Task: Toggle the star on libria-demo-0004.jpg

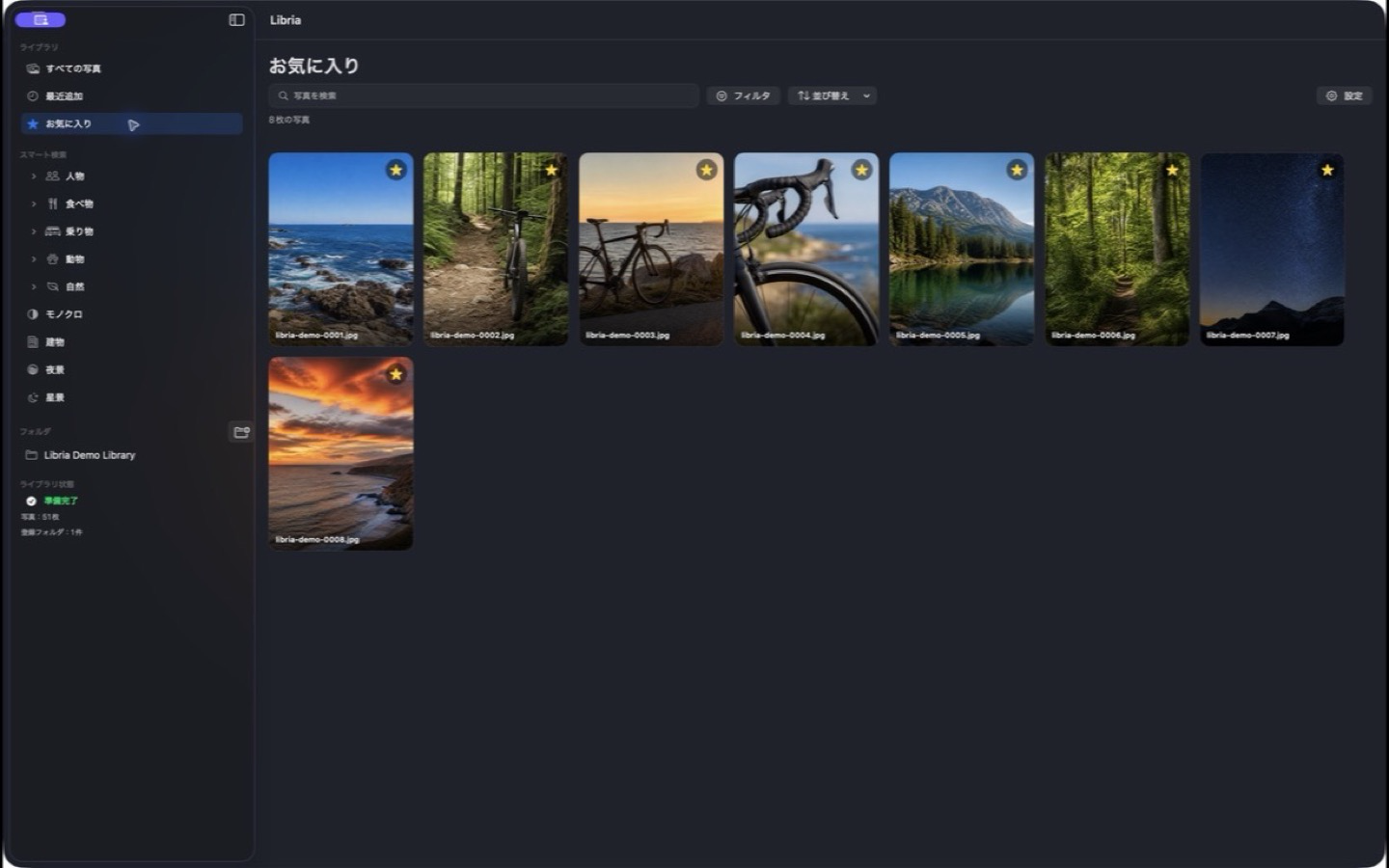Action: pyautogui.click(x=861, y=170)
